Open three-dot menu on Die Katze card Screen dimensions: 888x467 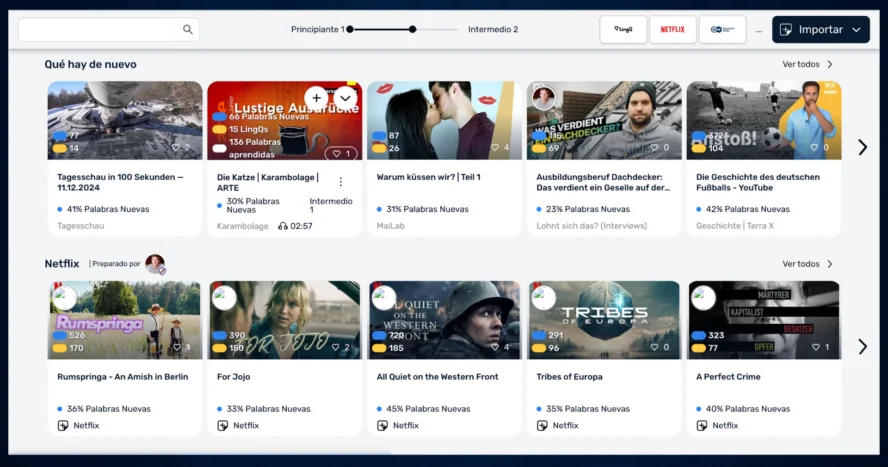340,182
